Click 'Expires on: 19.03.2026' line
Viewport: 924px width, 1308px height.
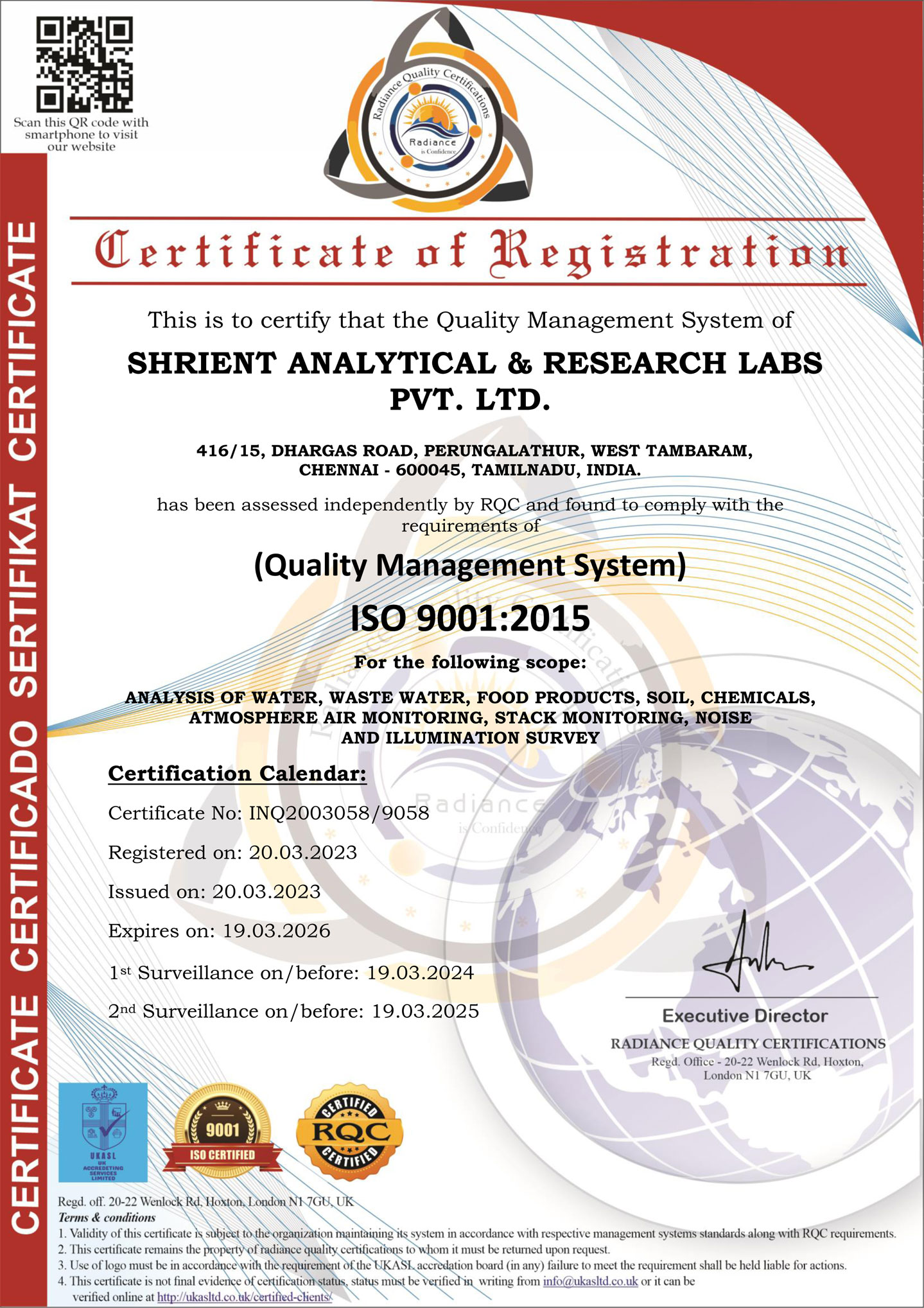219,931
